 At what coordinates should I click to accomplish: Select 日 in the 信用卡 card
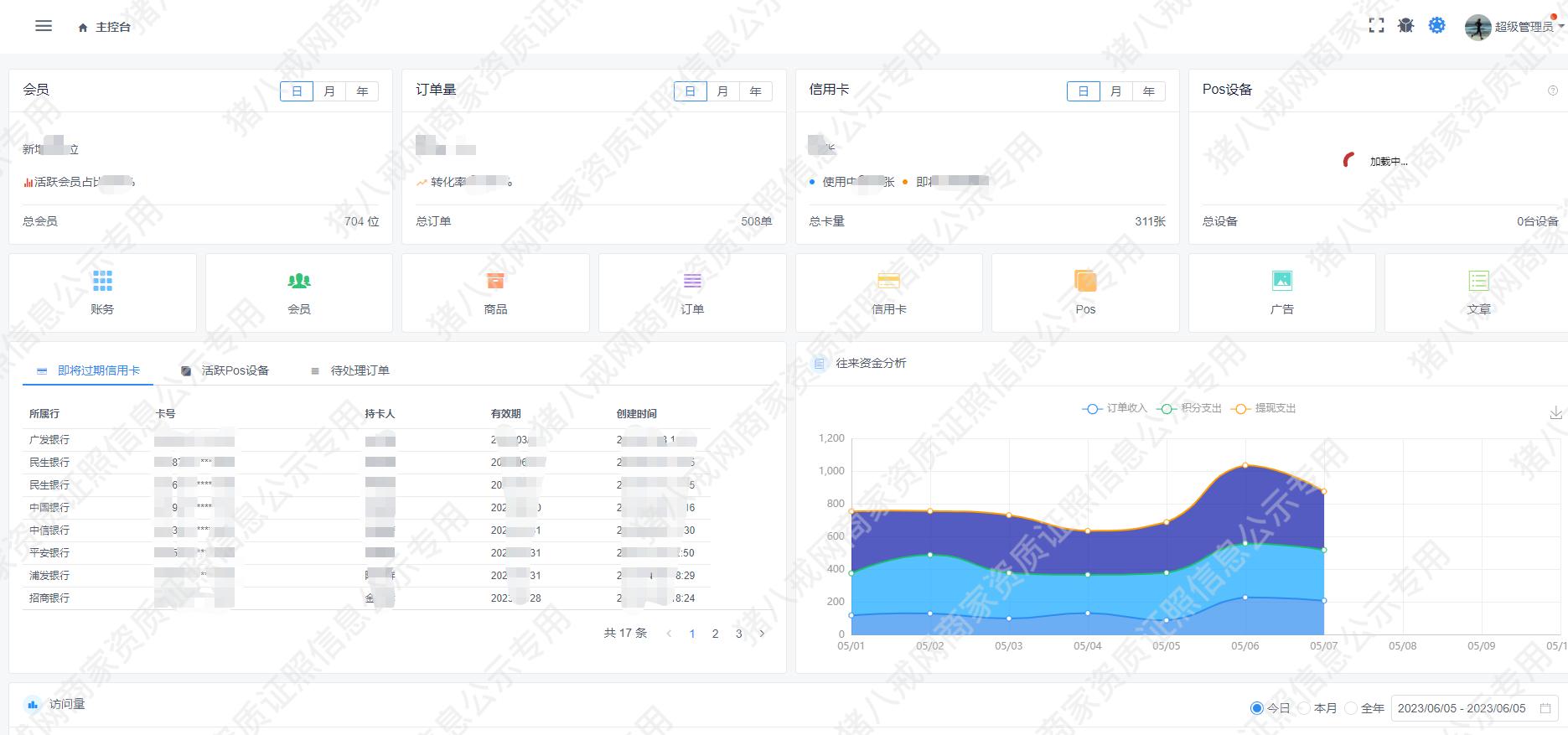[1083, 91]
